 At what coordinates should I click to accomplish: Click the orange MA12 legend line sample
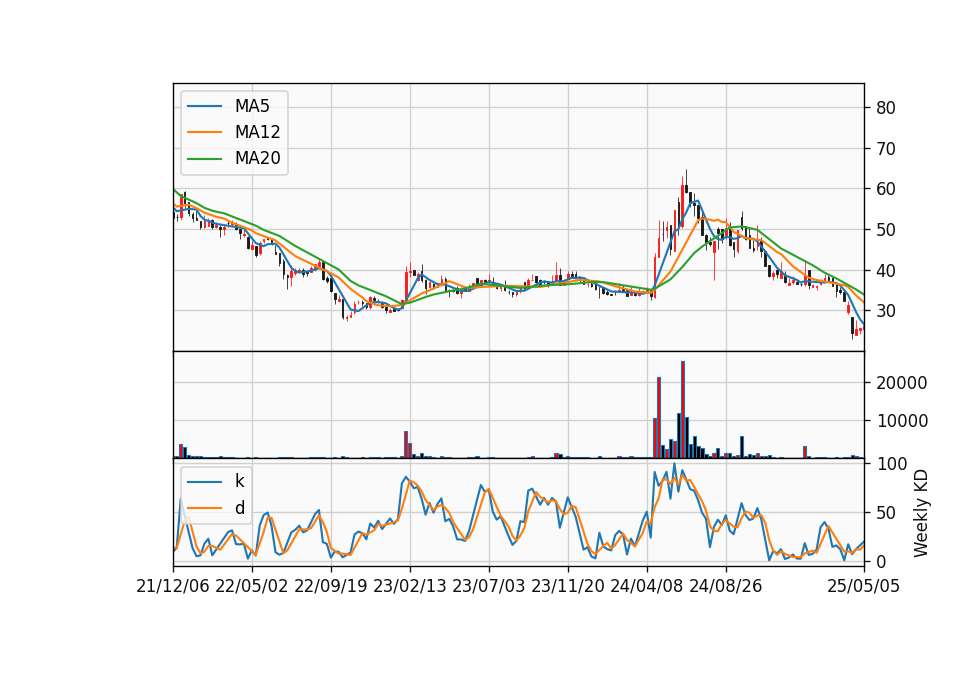pyautogui.click(x=204, y=132)
